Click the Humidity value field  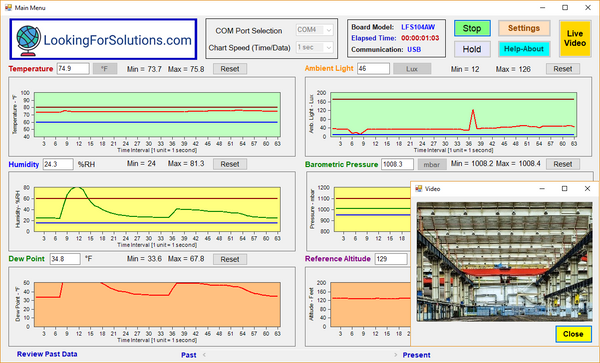click(58, 164)
